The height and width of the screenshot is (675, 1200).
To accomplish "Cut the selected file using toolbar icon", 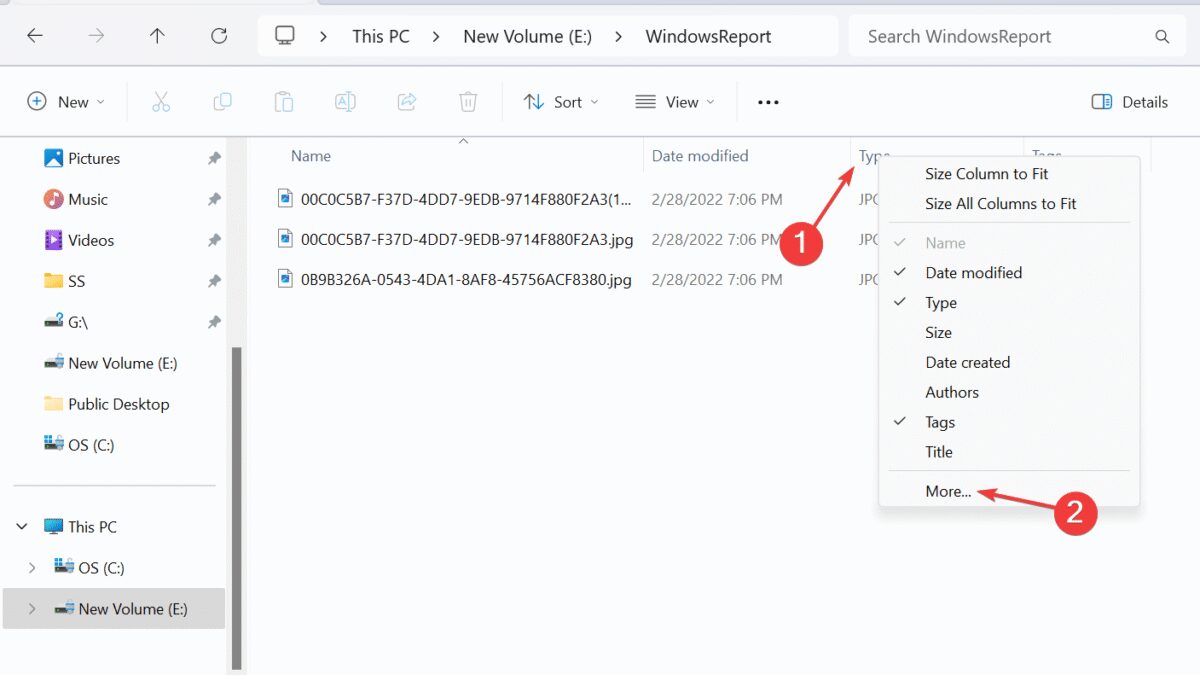I will pyautogui.click(x=162, y=101).
